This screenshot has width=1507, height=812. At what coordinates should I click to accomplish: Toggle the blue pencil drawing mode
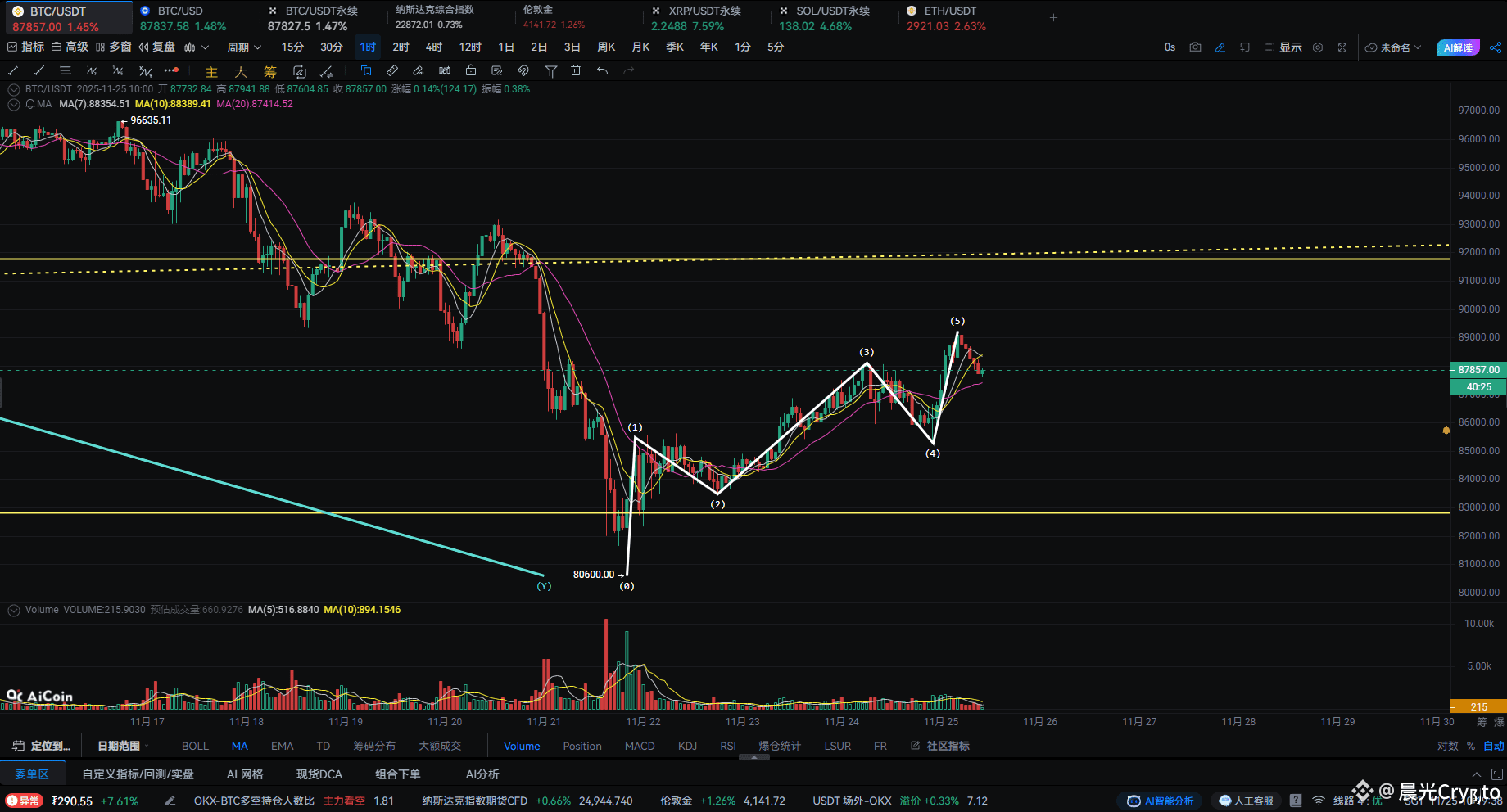(1220, 47)
